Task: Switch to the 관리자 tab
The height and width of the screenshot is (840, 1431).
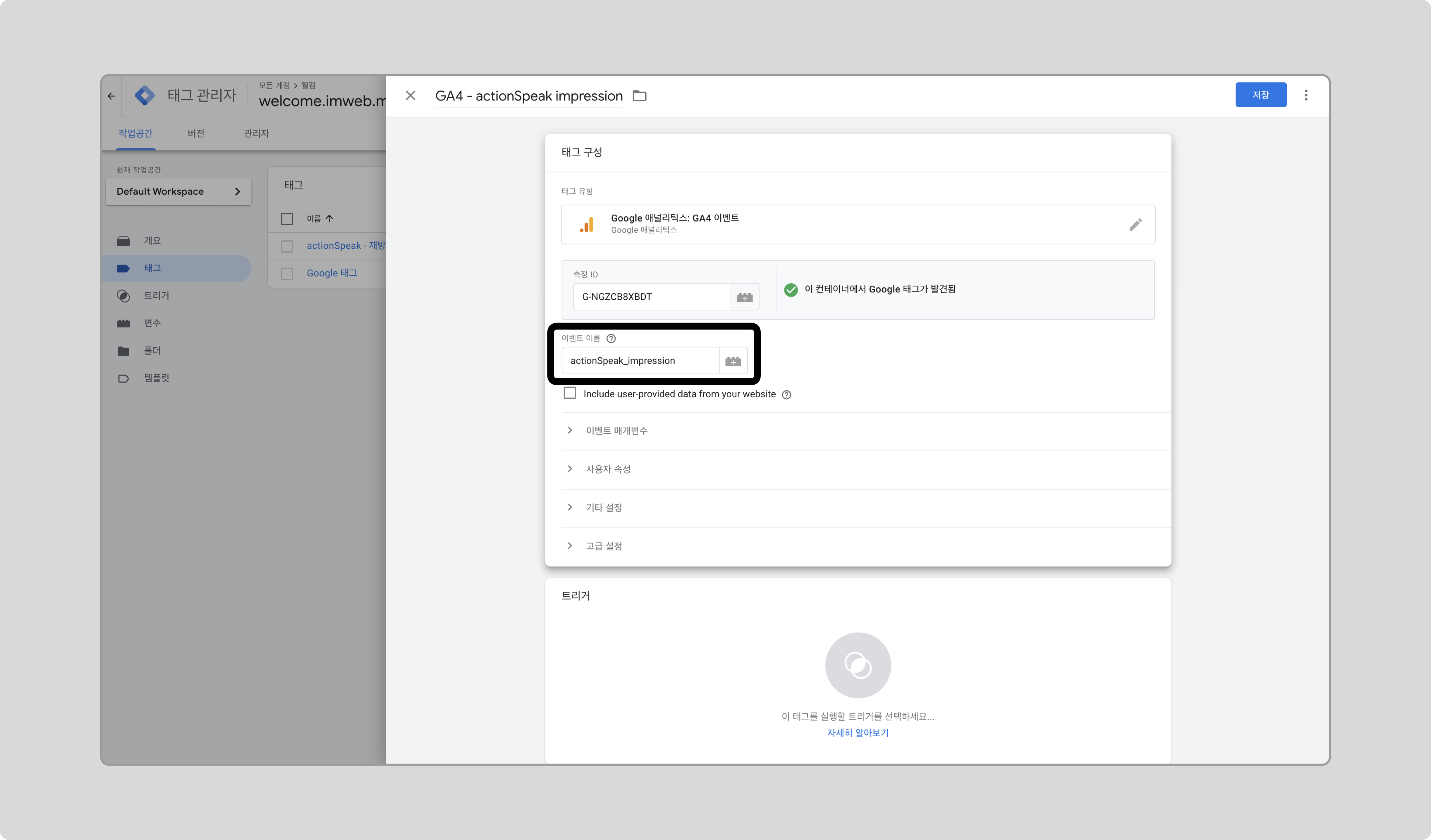Action: (256, 133)
